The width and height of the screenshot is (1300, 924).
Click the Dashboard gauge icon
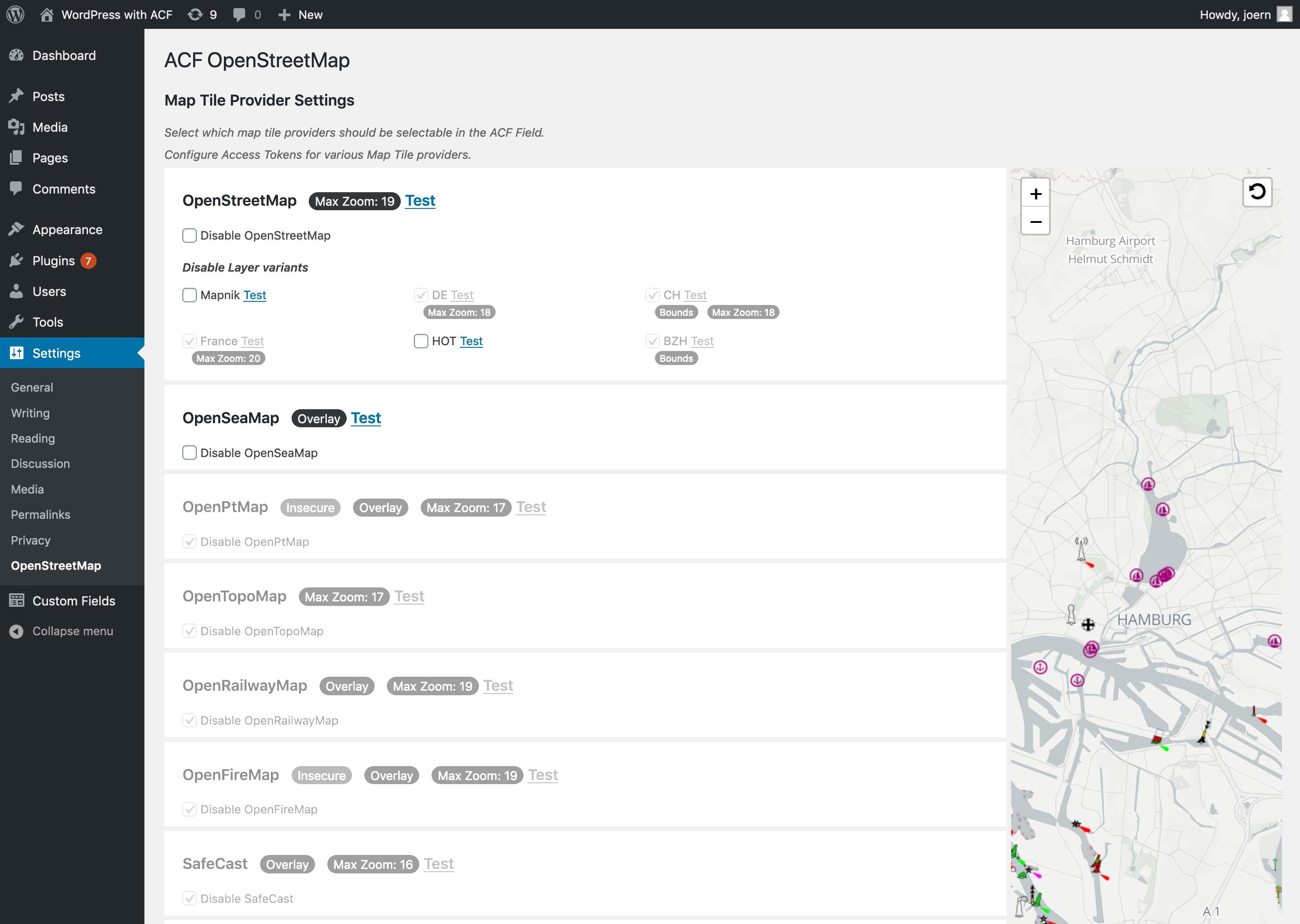[x=17, y=55]
